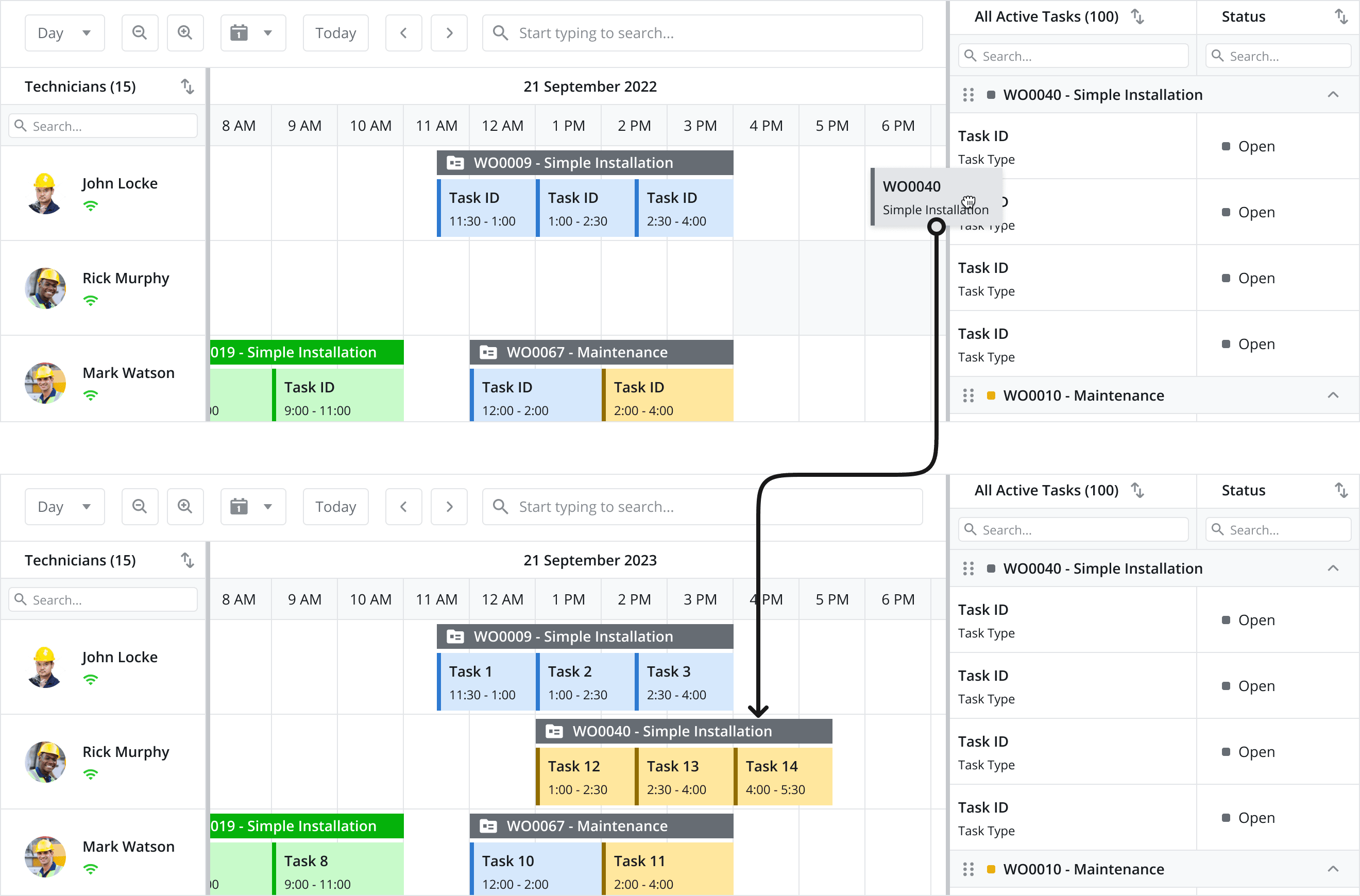Sort Status column in bottom panel
Screen dimensions: 1360x896
click(1341, 490)
